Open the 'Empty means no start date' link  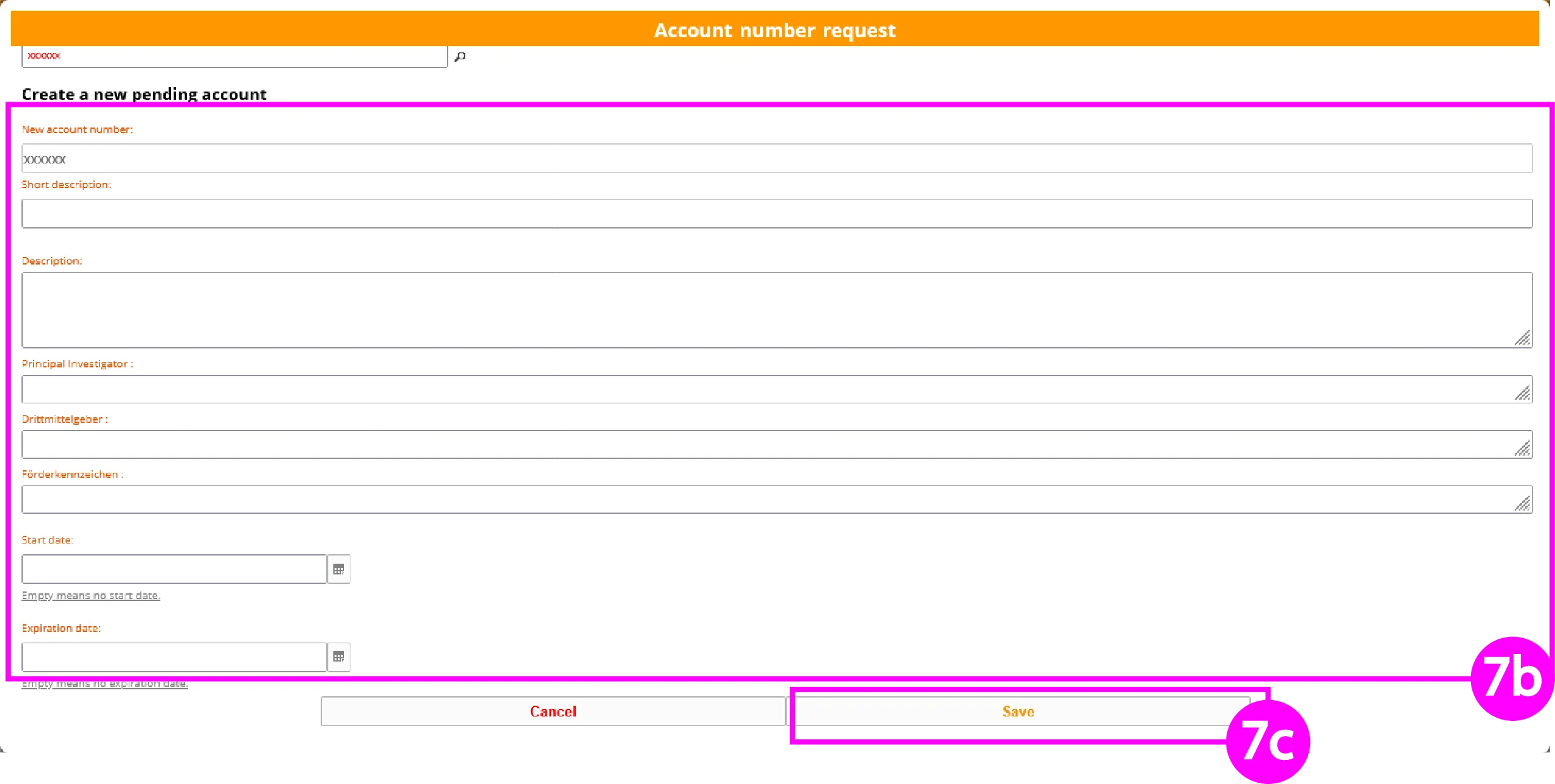(91, 595)
